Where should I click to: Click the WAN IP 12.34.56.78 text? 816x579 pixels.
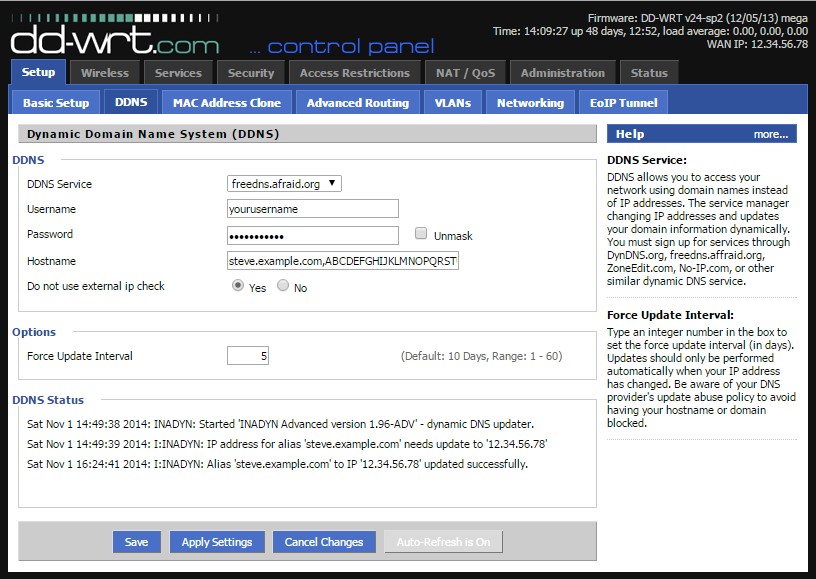[757, 44]
